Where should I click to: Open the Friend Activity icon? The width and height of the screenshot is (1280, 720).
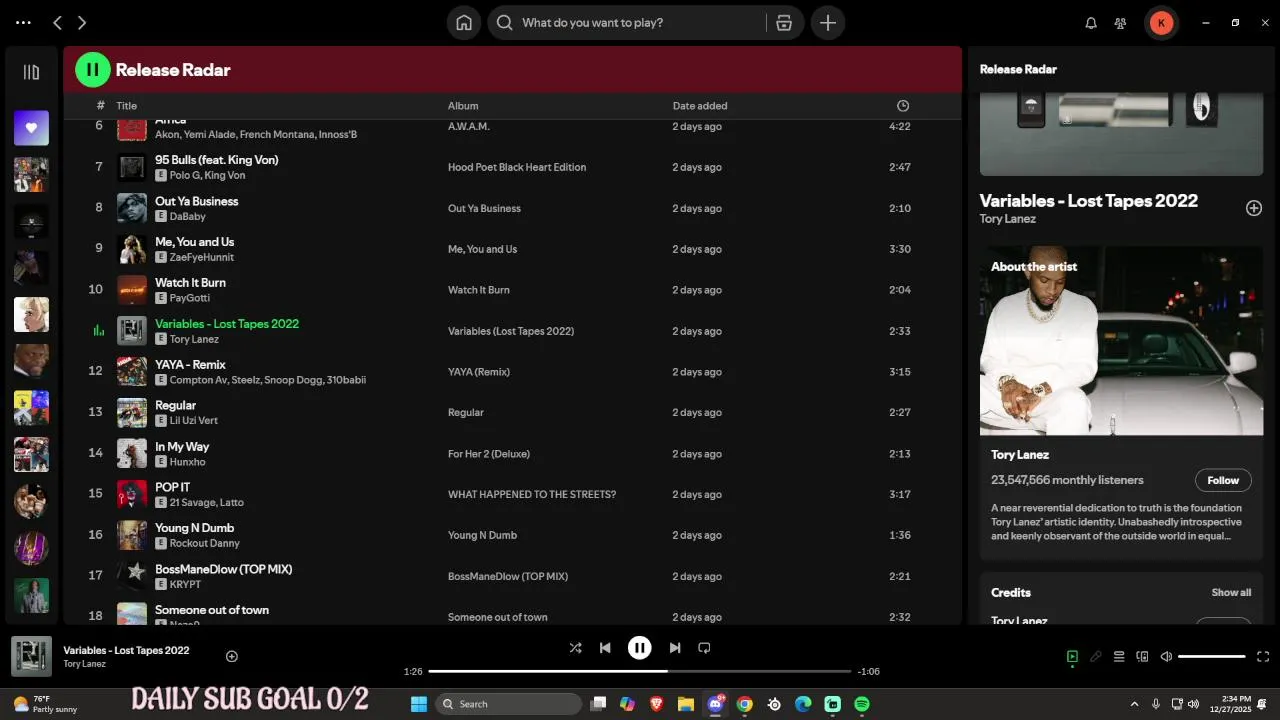pos(1121,22)
